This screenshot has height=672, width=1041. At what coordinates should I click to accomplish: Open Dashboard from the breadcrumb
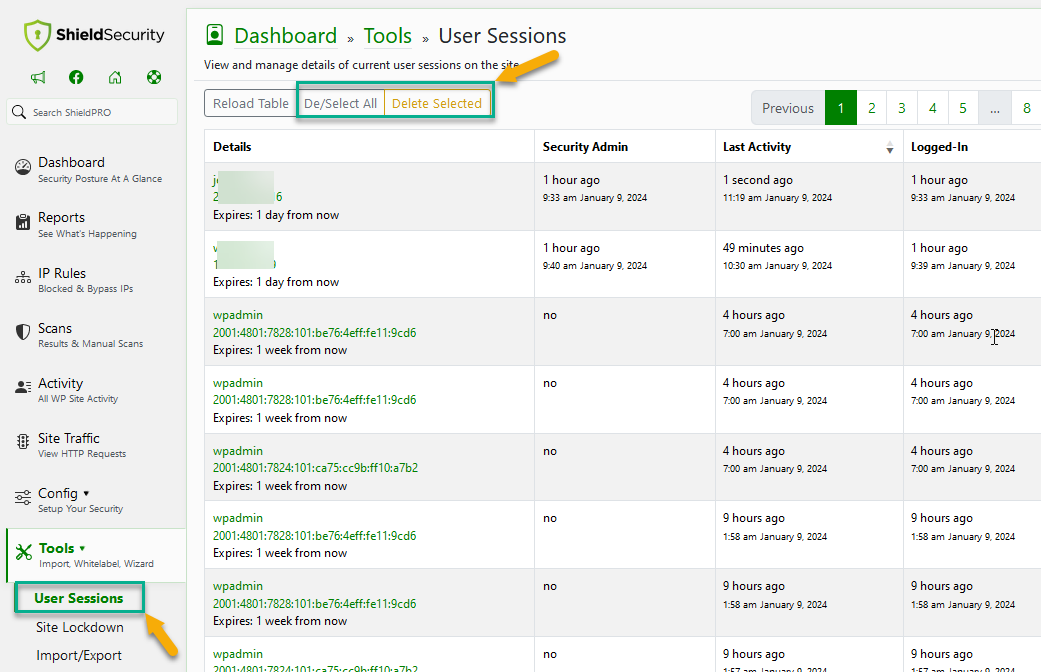click(285, 35)
